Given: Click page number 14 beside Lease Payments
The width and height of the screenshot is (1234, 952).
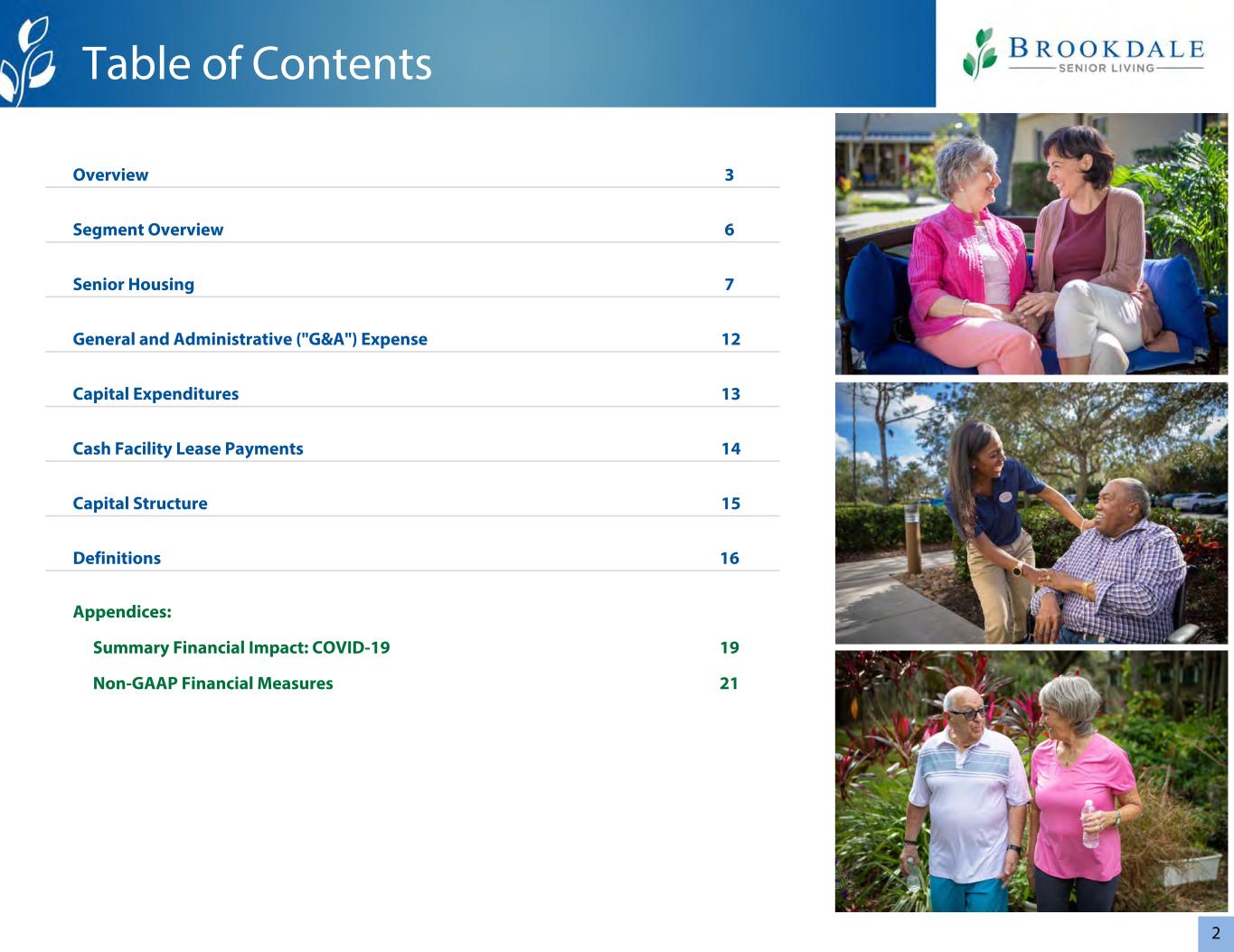Looking at the screenshot, I should click(x=730, y=448).
